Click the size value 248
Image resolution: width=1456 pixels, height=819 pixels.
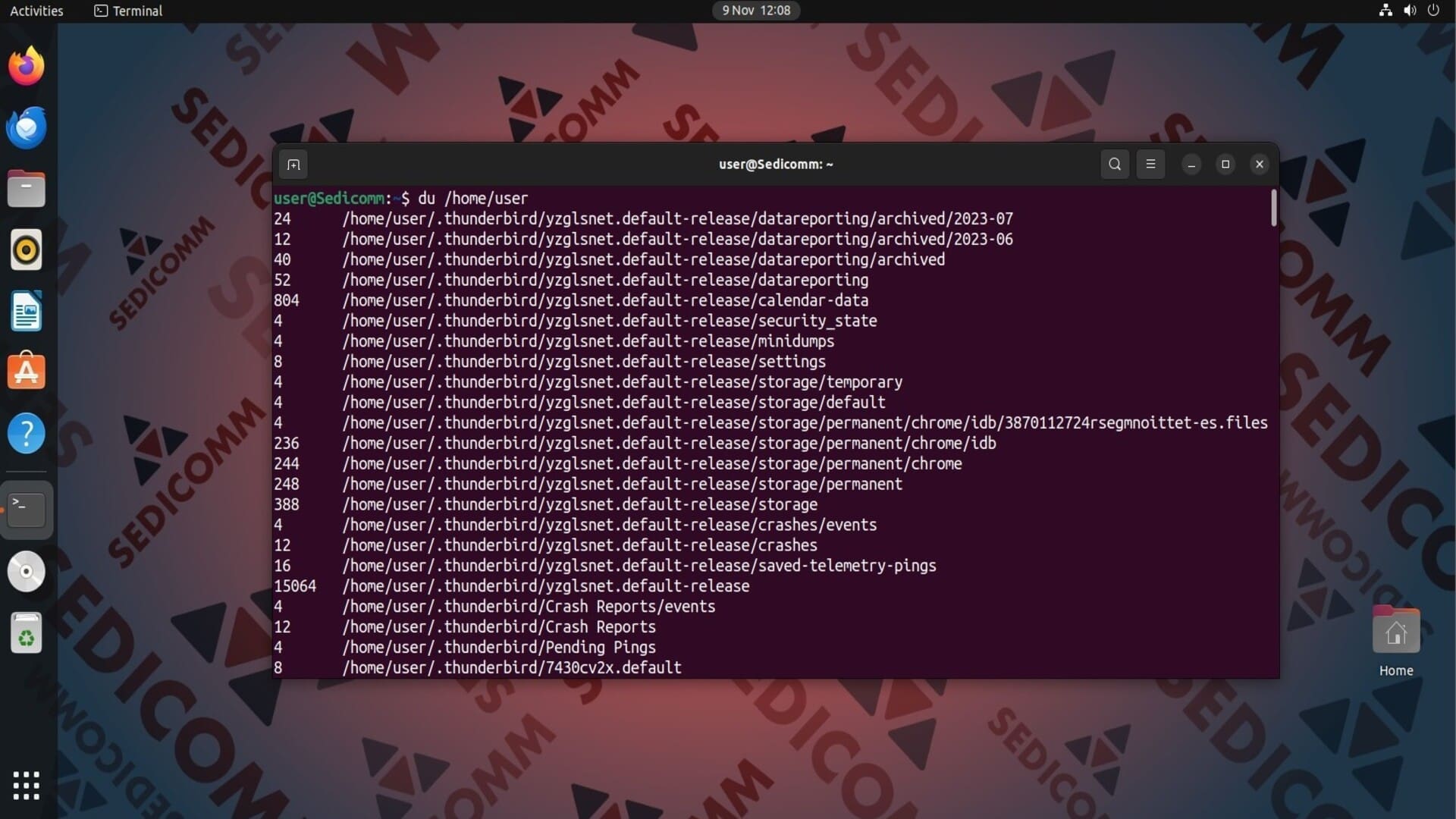[x=287, y=485]
